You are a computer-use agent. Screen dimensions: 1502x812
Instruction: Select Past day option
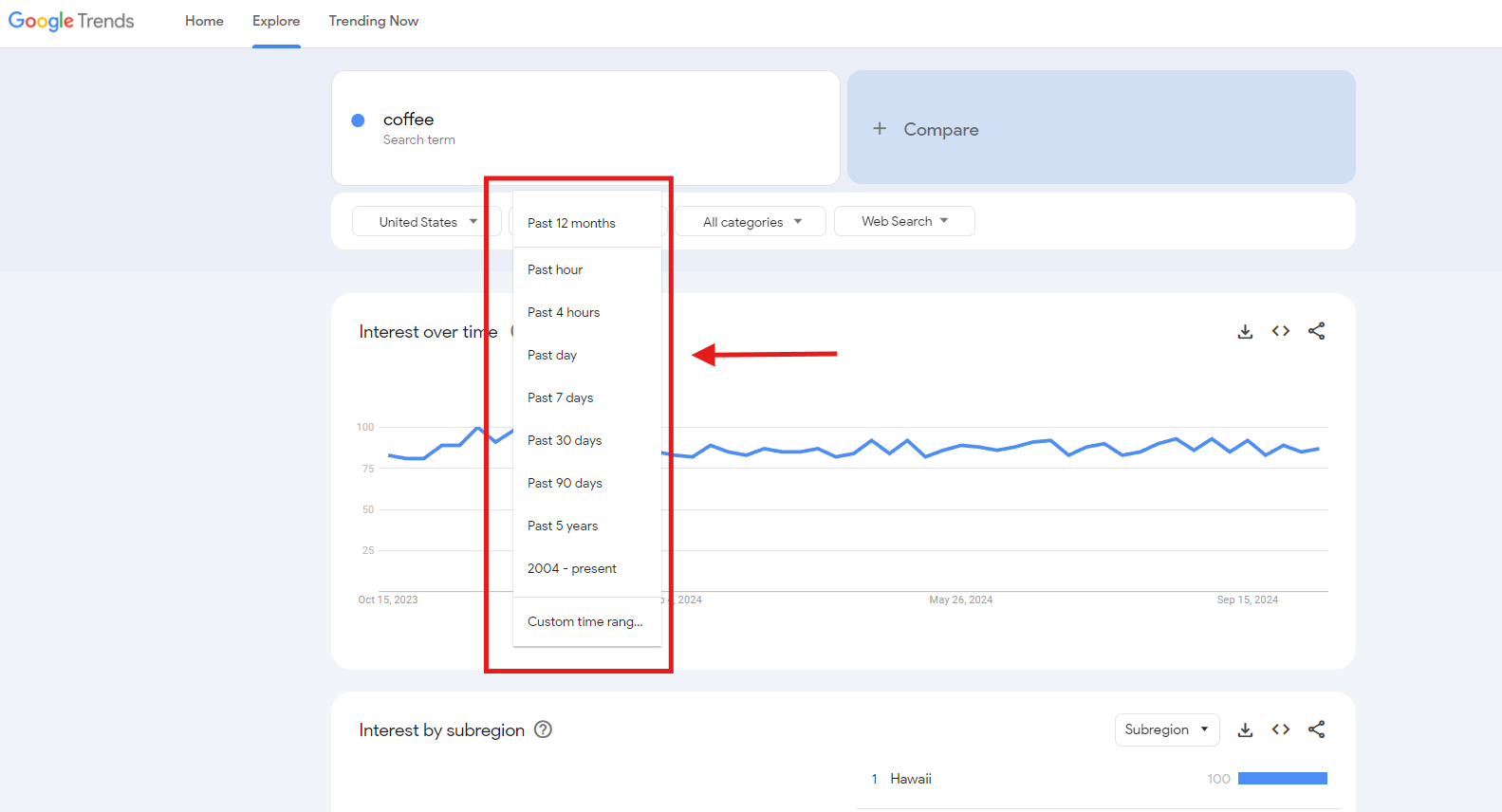click(x=586, y=355)
